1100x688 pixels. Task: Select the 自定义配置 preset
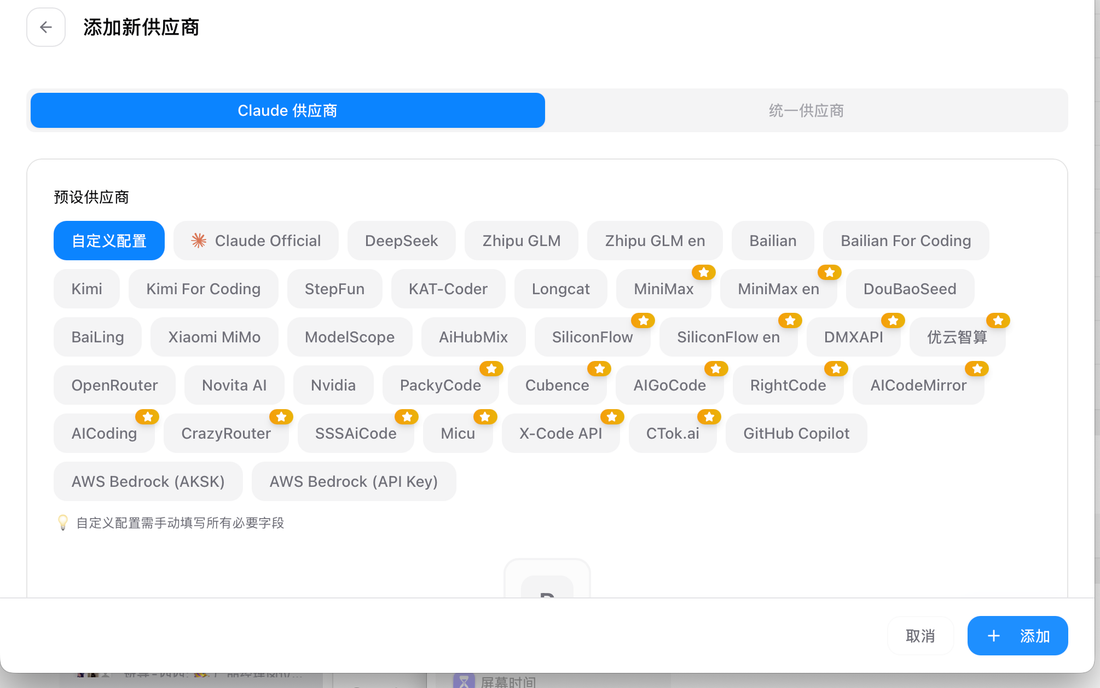[109, 241]
